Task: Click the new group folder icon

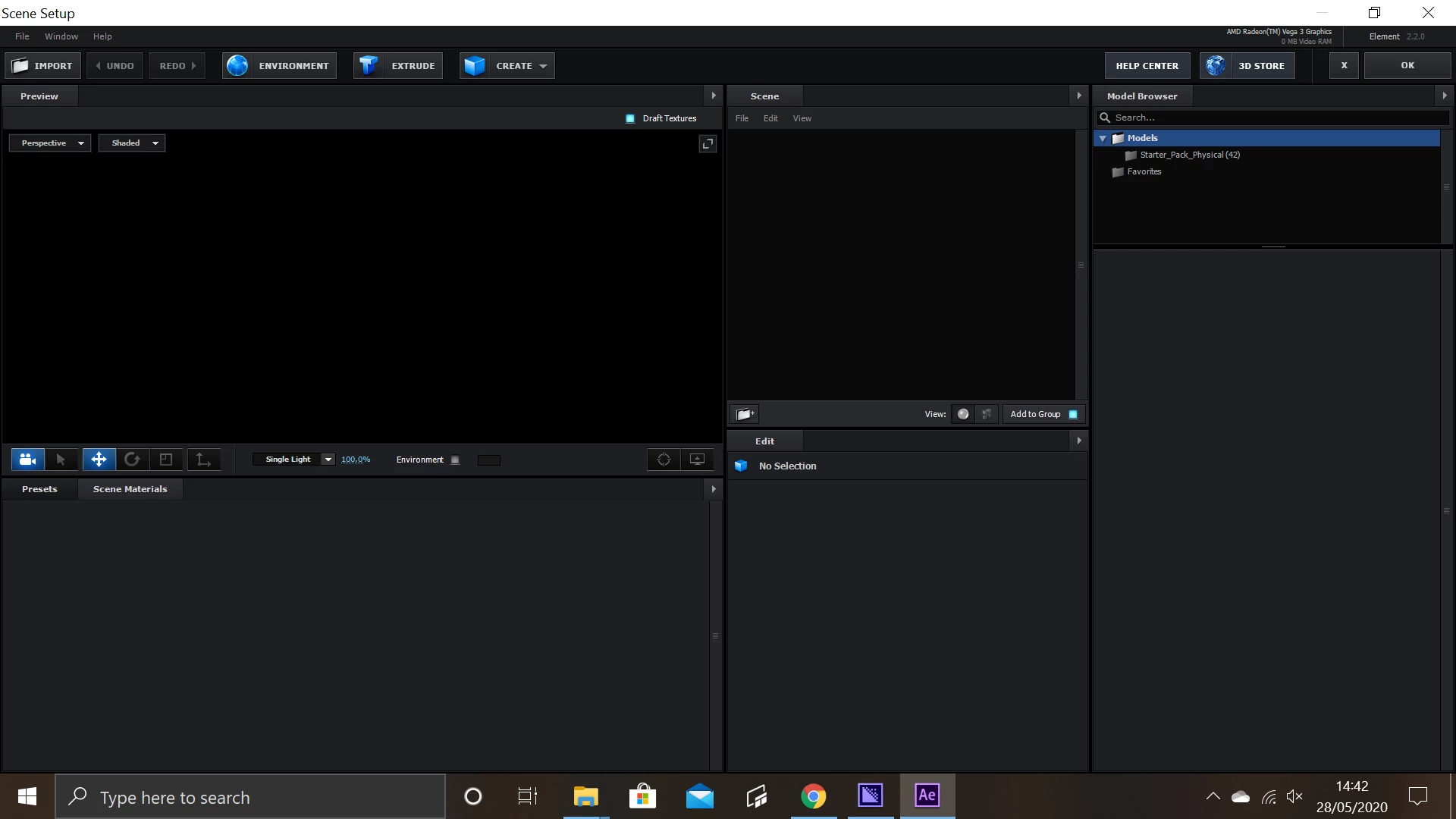Action: tap(745, 414)
